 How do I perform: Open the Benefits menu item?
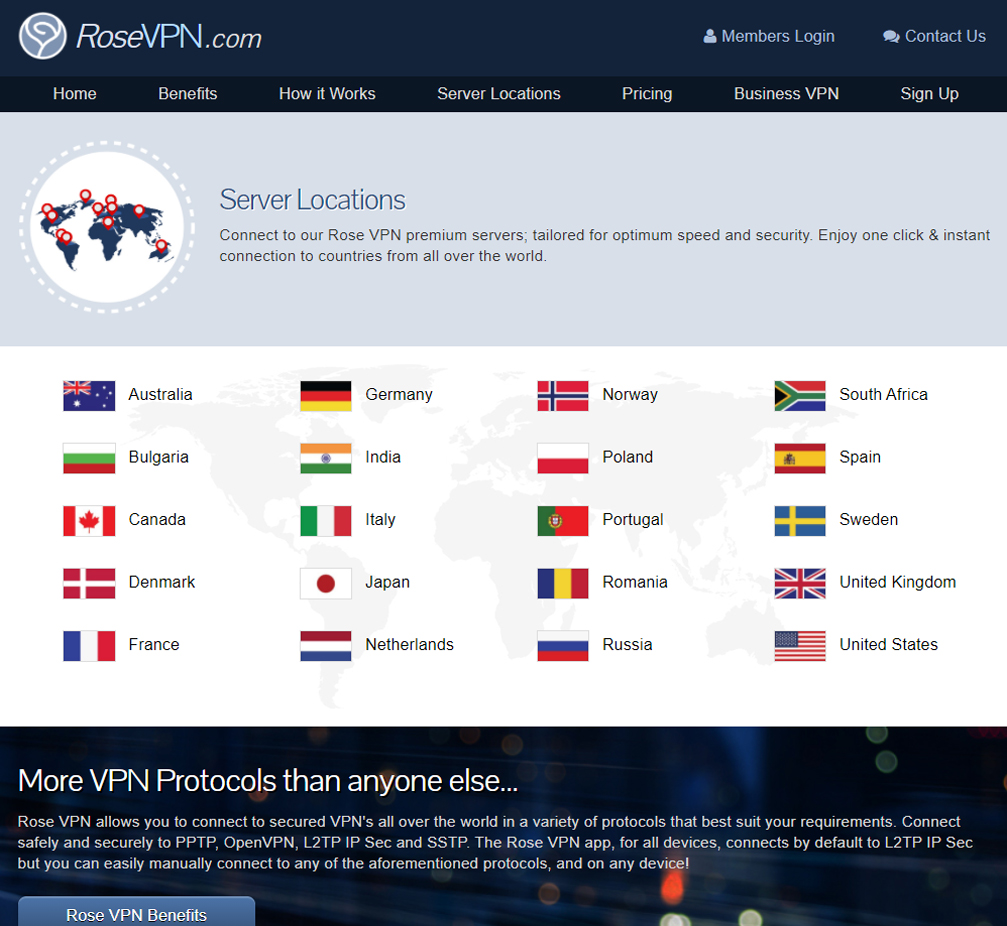[x=188, y=94]
